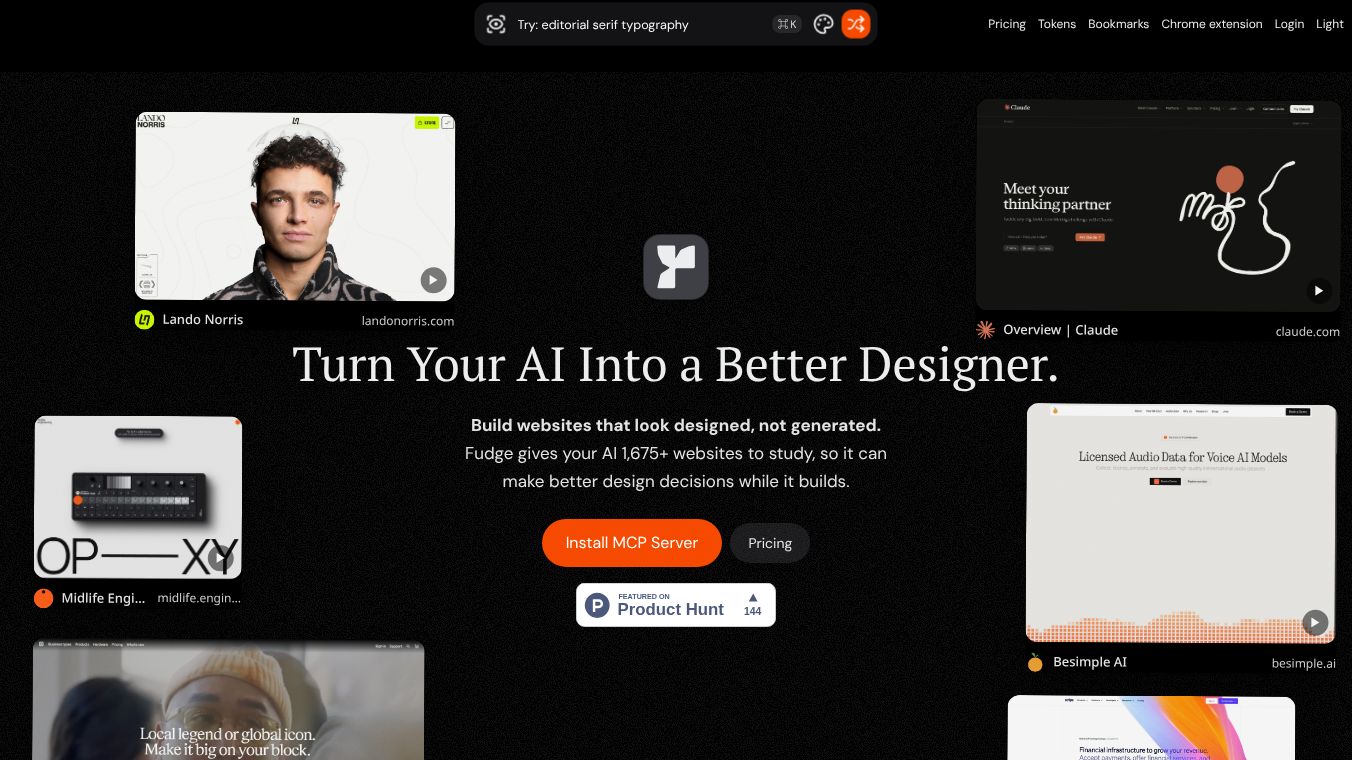Click the "Turn Your AI Into a Better Designer." headline
Screen dimensions: 1352x760
point(676,364)
